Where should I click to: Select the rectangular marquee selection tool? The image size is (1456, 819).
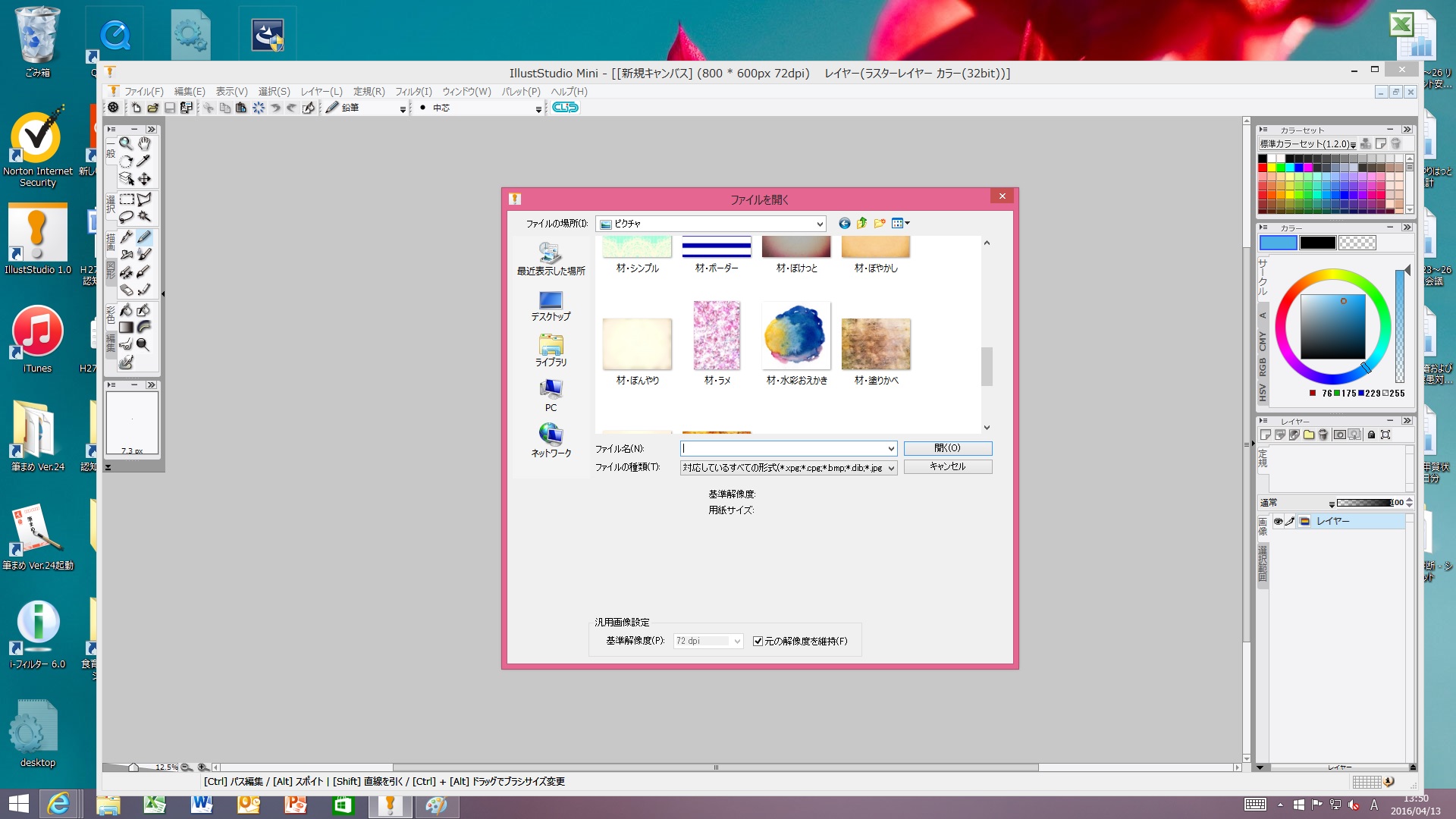(x=127, y=199)
